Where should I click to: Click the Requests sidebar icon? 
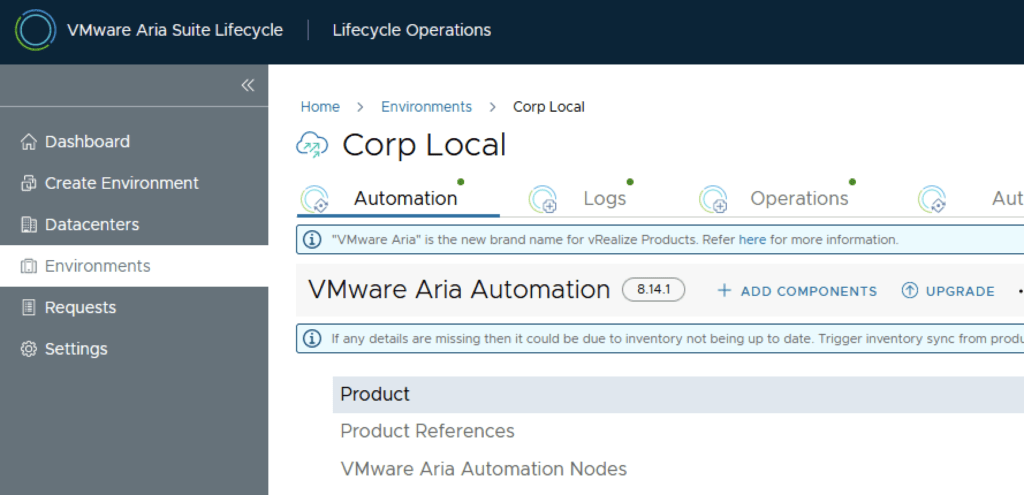29,308
